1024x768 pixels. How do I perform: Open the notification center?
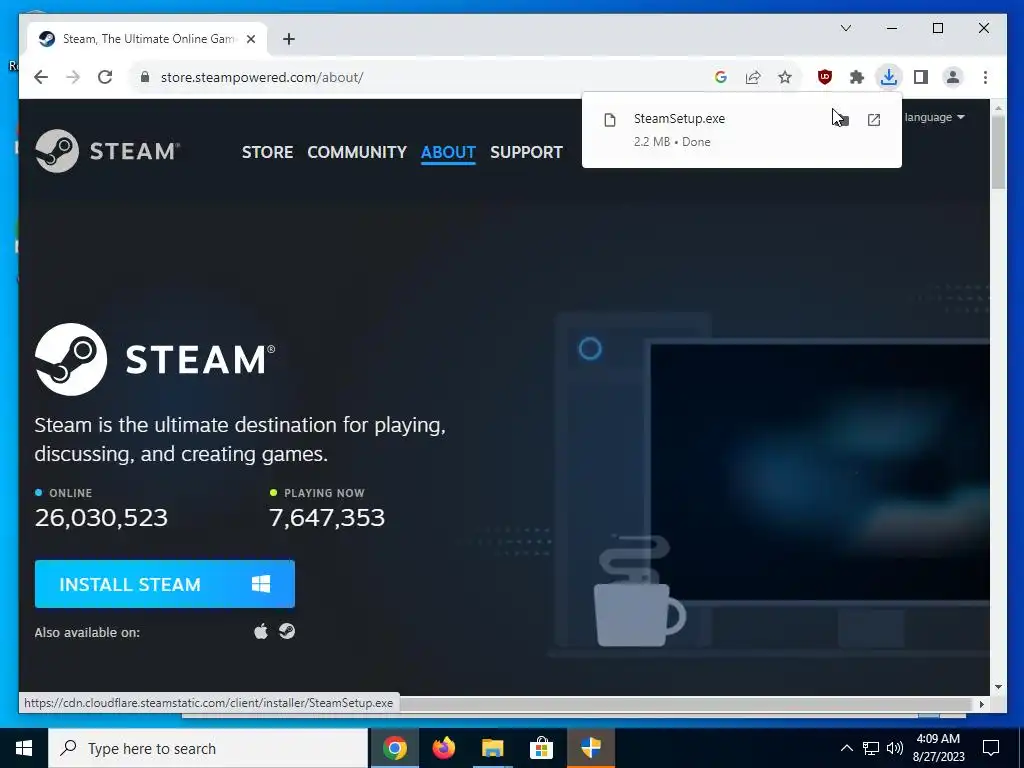click(991, 748)
